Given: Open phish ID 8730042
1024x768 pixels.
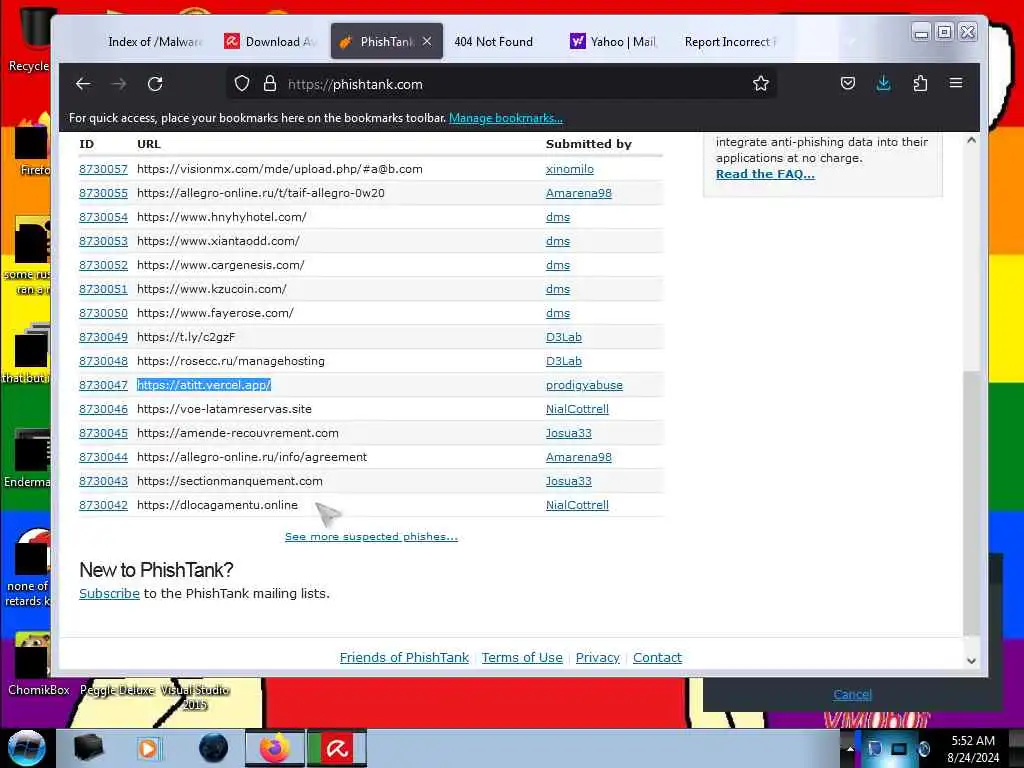Looking at the screenshot, I should 103,505.
